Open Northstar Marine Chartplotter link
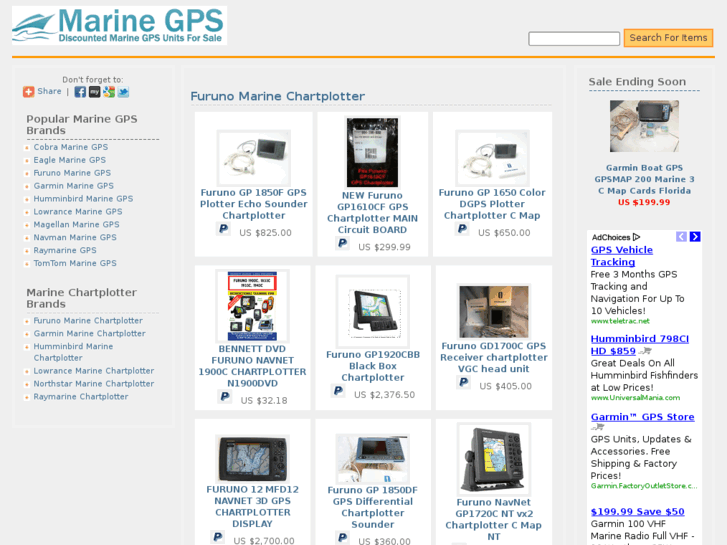The width and height of the screenshot is (727, 545). (x=94, y=384)
